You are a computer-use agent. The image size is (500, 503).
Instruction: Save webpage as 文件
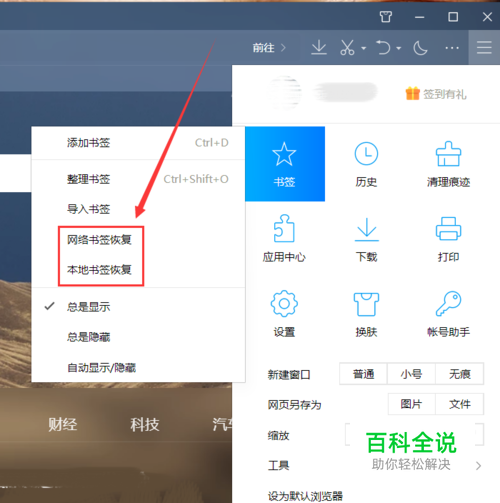coord(459,404)
